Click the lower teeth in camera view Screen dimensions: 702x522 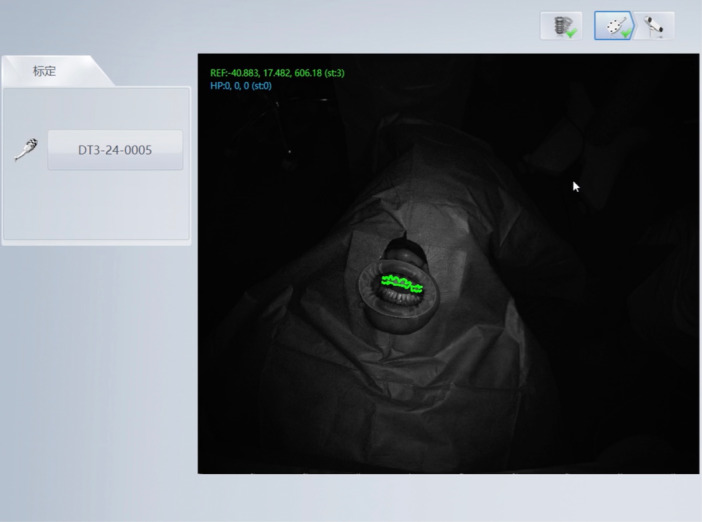[398, 296]
